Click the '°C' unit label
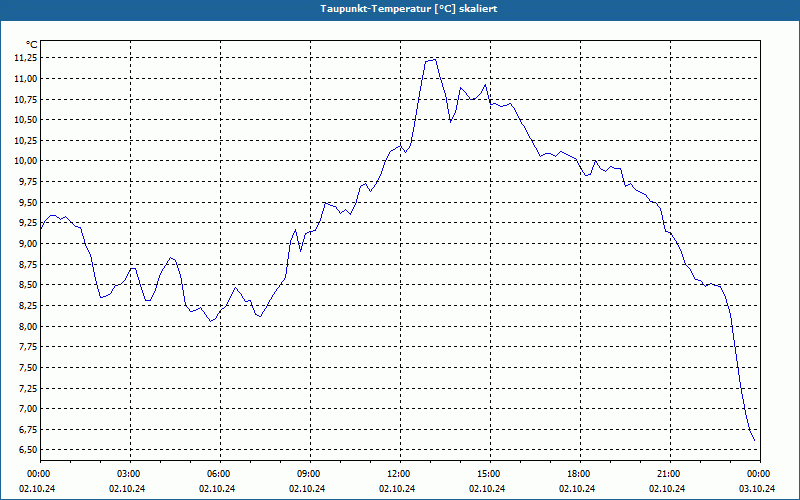800x500 pixels. pyautogui.click(x=32, y=45)
